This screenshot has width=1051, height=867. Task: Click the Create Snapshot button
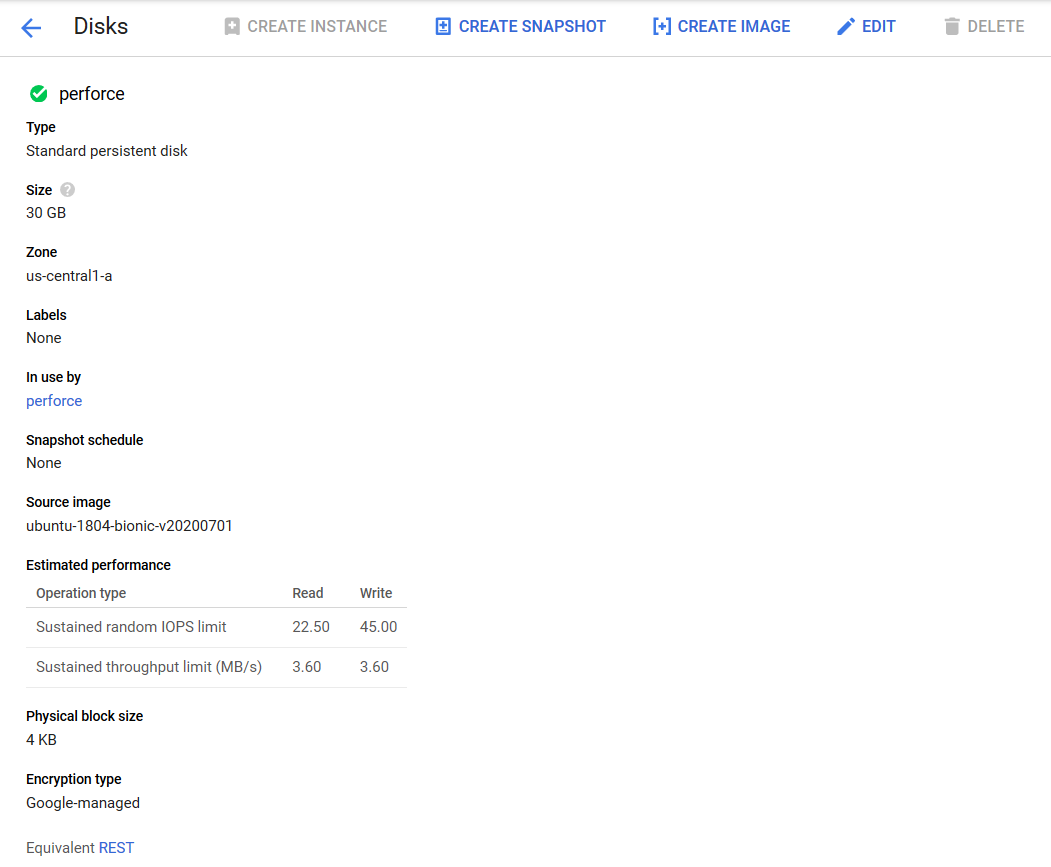[x=520, y=27]
